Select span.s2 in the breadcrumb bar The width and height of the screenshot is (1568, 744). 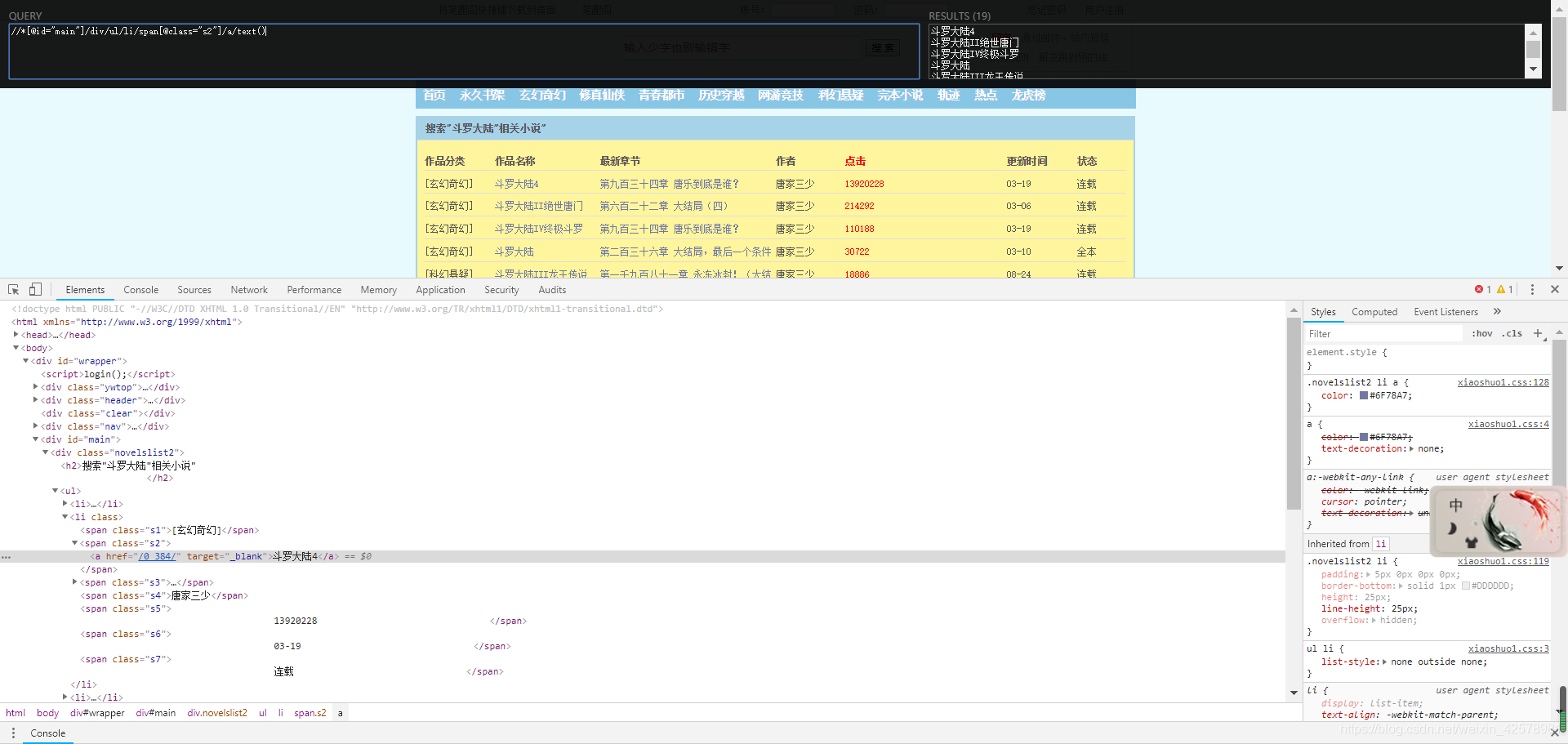(310, 713)
